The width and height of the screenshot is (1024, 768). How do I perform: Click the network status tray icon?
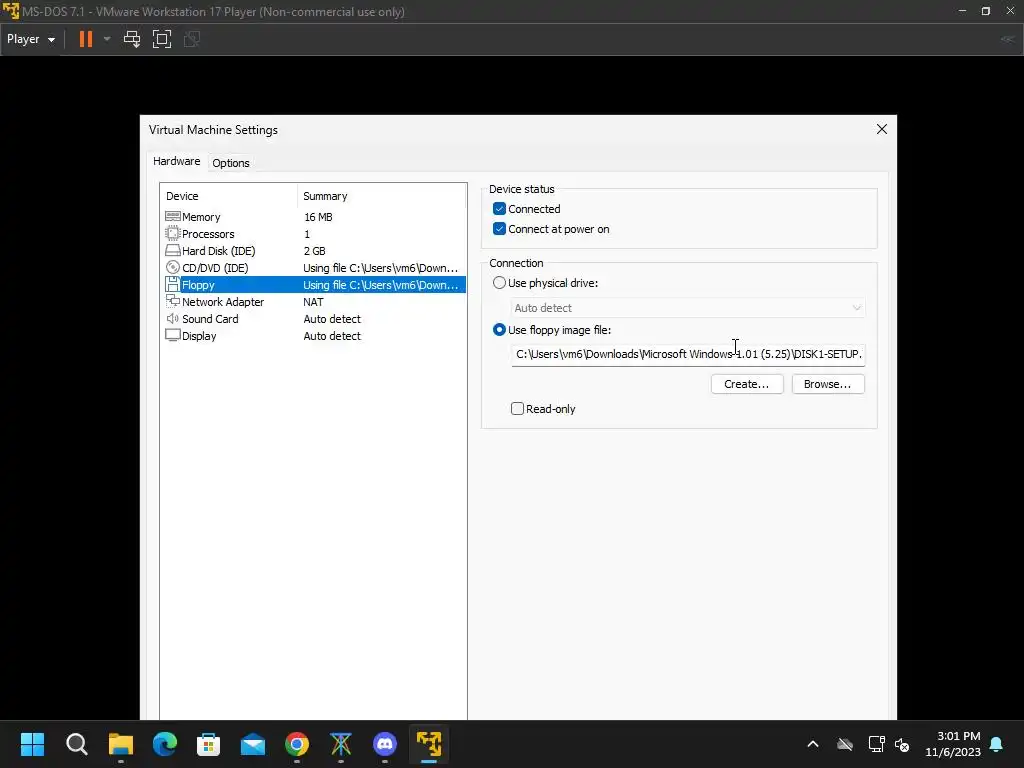(876, 744)
